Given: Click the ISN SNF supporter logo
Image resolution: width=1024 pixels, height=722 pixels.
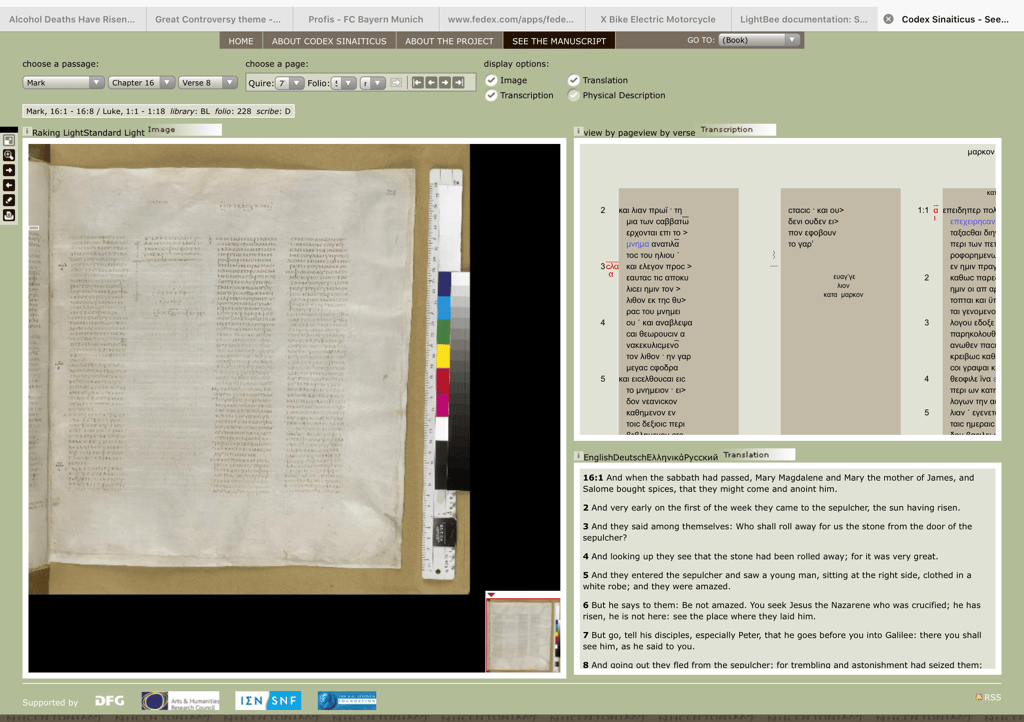Looking at the screenshot, I should (268, 700).
